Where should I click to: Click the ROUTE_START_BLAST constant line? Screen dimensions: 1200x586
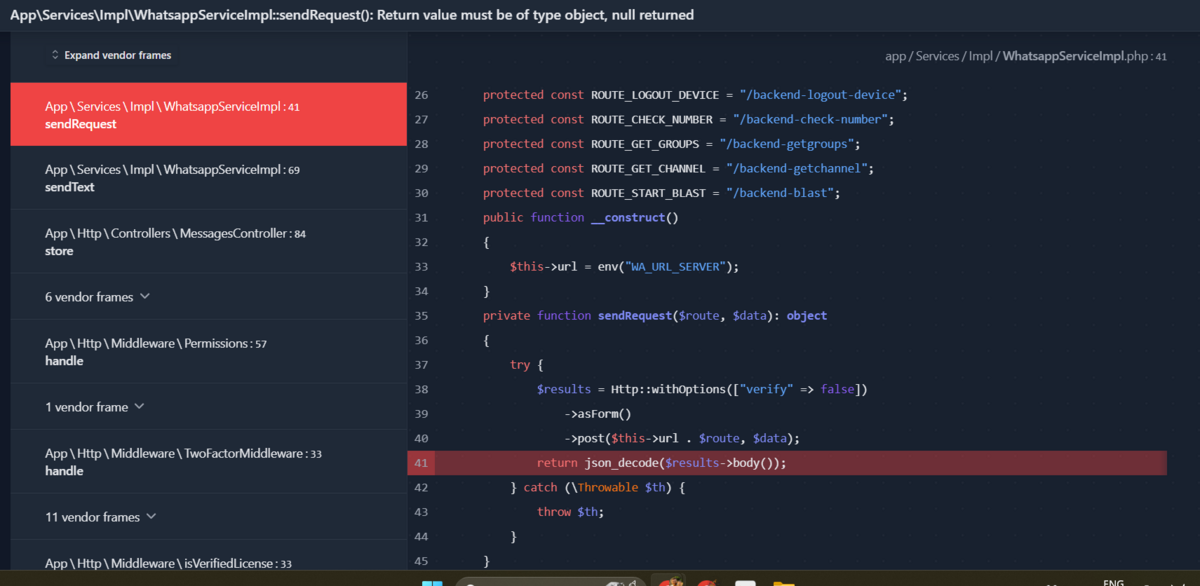(x=664, y=193)
